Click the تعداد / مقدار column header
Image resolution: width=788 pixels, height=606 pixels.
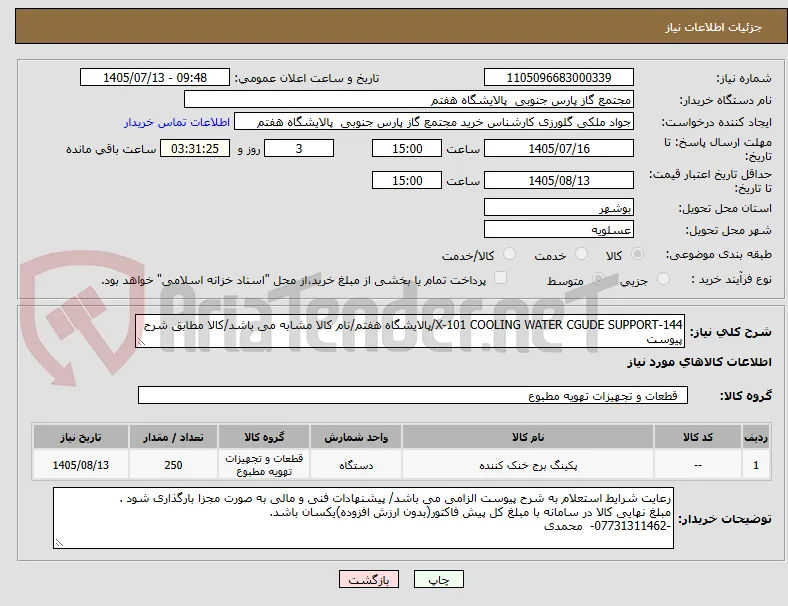[173, 437]
